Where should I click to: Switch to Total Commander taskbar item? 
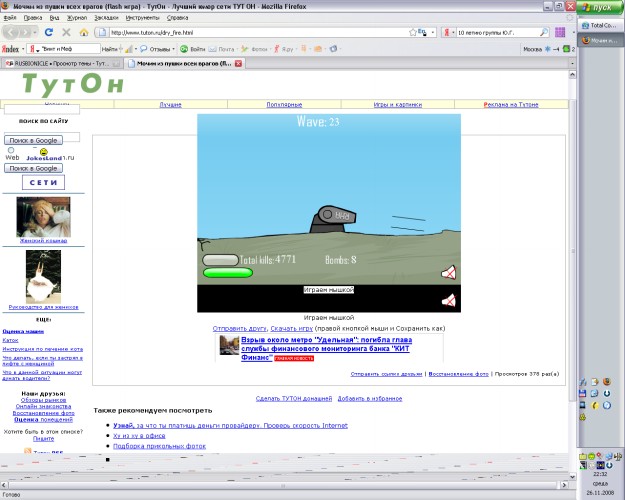(x=600, y=25)
